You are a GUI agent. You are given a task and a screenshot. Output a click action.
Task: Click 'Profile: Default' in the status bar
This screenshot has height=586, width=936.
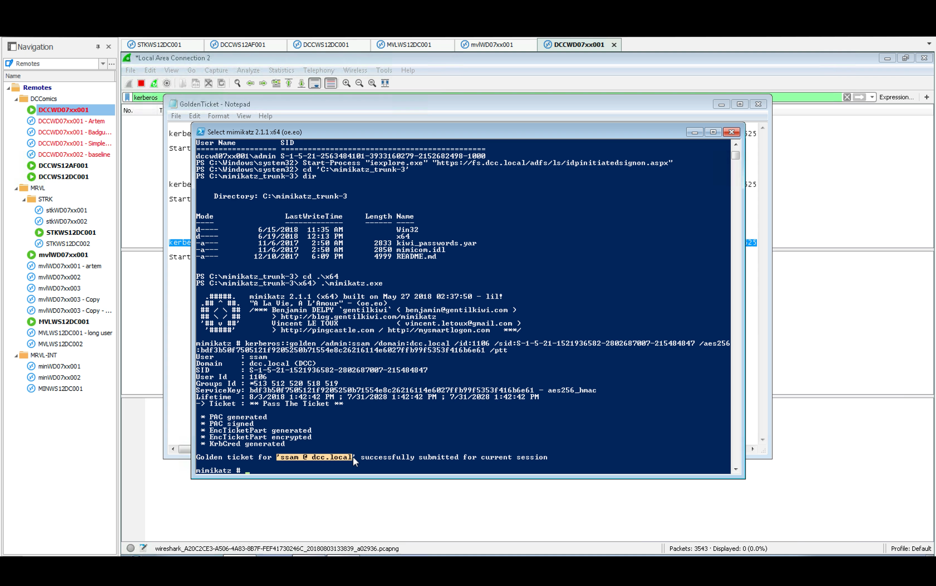pos(910,548)
